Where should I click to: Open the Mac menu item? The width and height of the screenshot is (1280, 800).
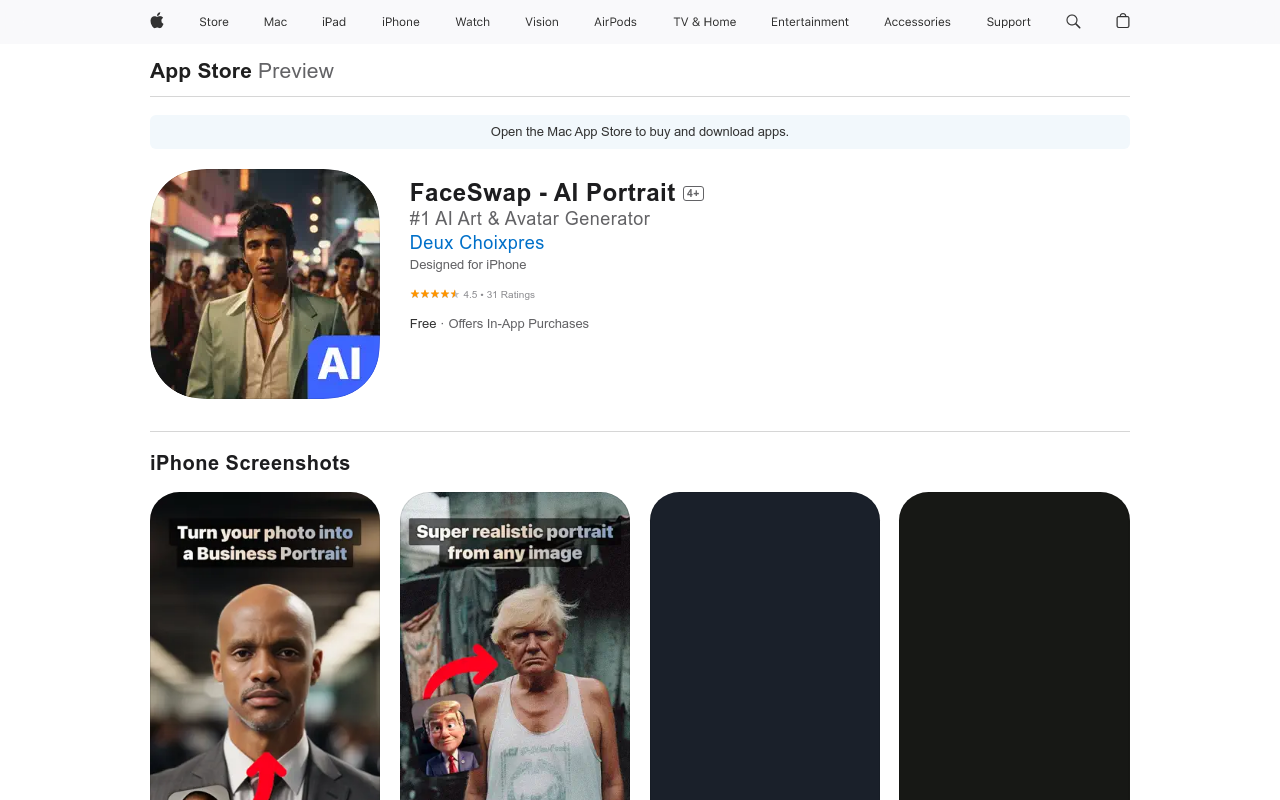coord(275,22)
